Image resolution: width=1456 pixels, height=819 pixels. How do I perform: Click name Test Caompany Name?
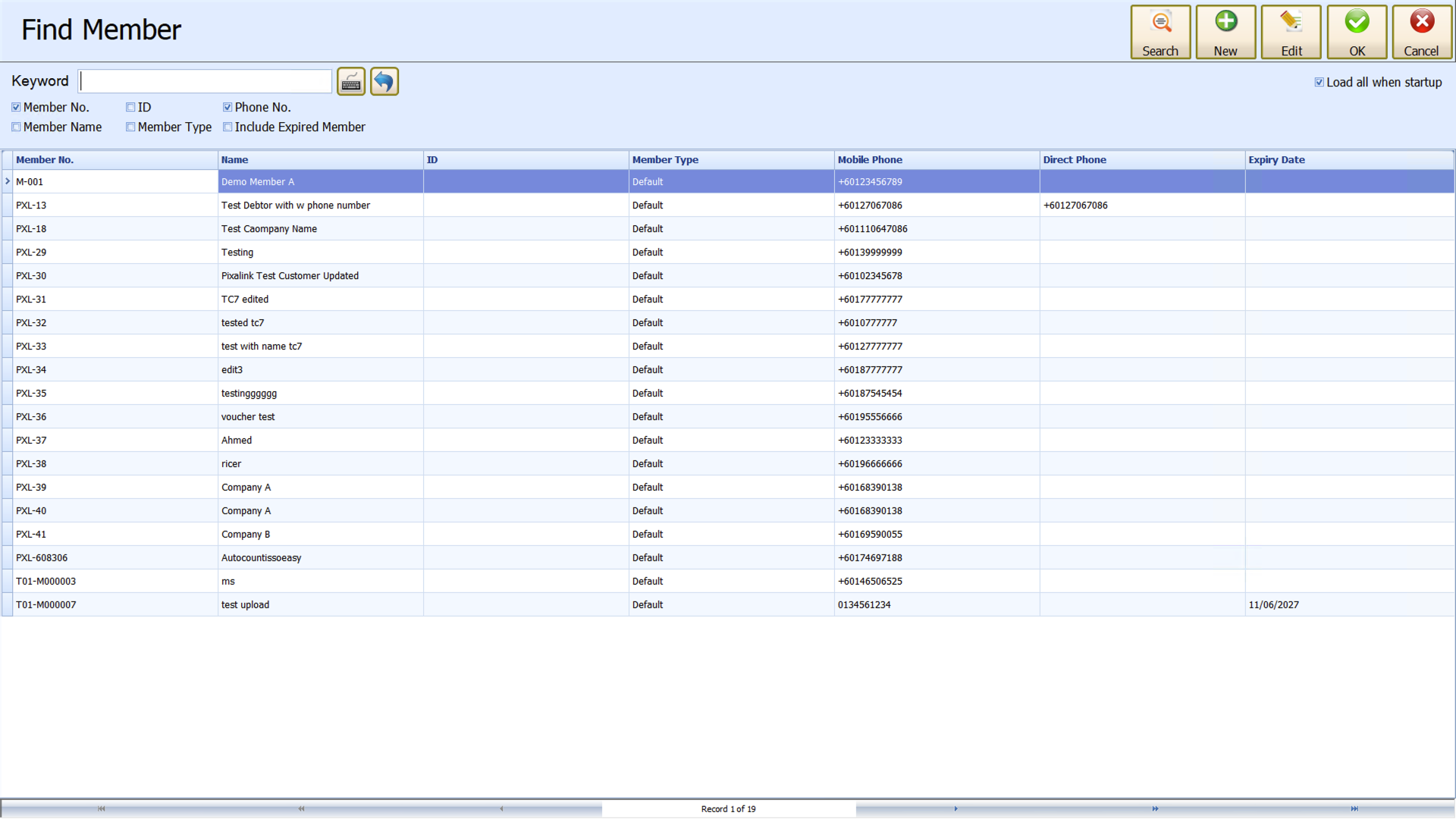click(269, 229)
